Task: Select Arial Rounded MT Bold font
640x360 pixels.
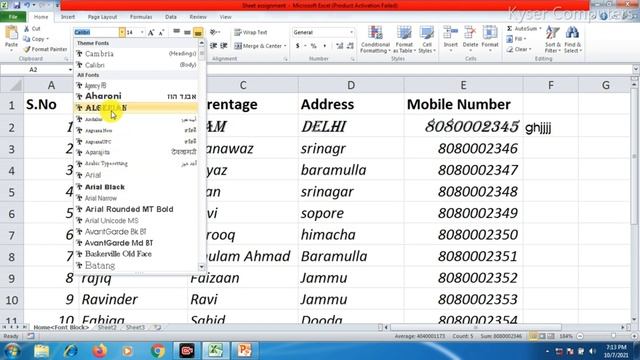Action: (x=136, y=209)
